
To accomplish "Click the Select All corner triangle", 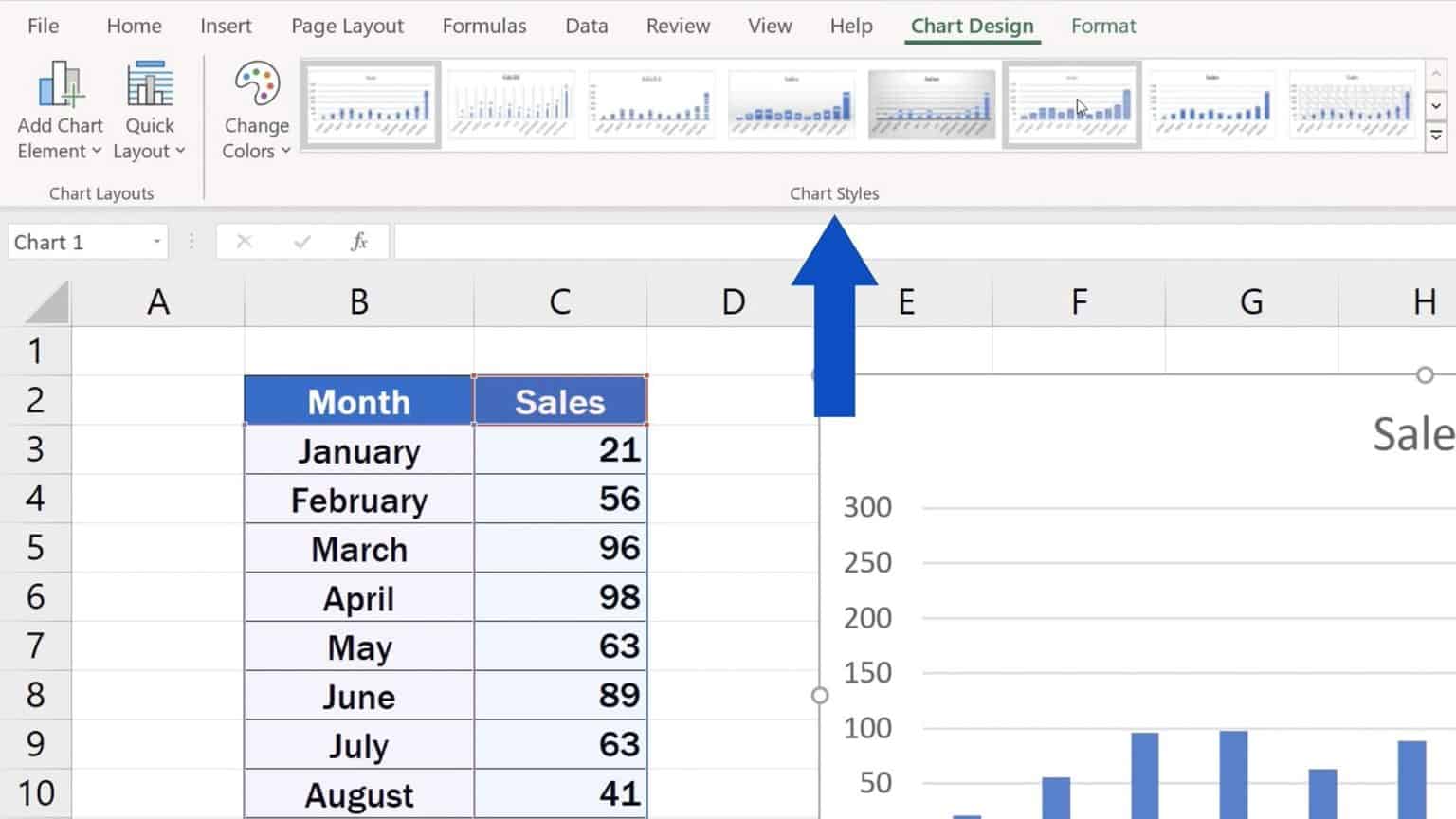I will pos(45,302).
